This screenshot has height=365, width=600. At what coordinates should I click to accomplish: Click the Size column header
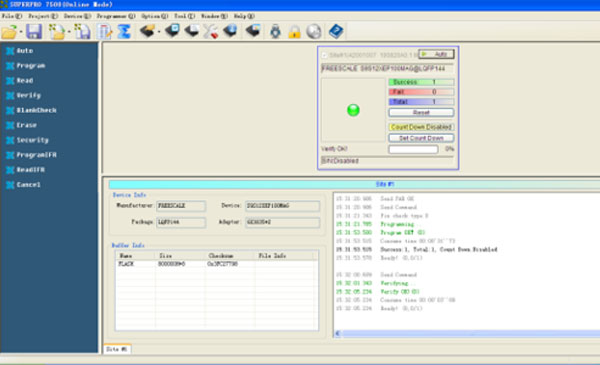[x=181, y=256]
